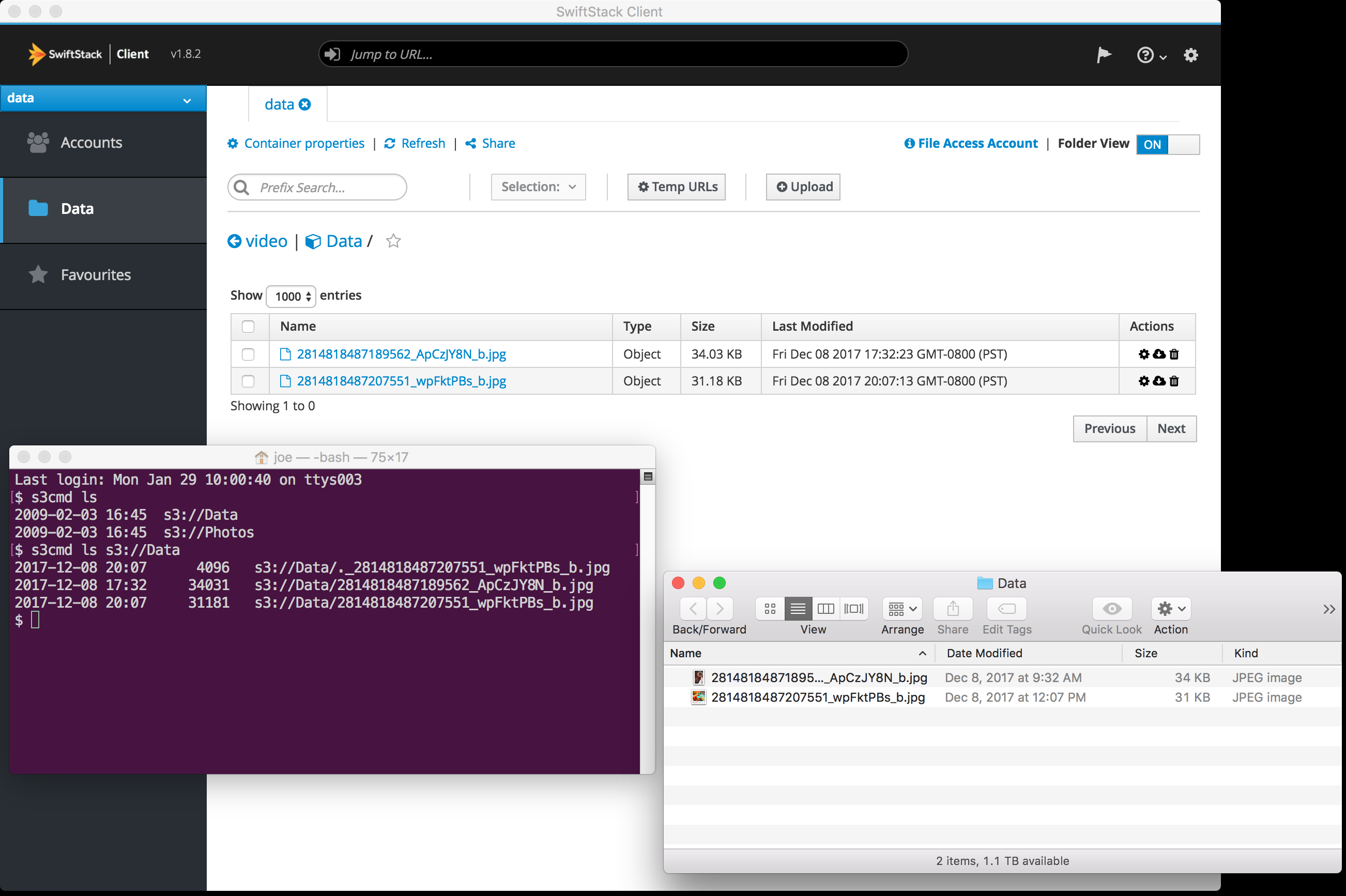Open the Selection dropdown
The height and width of the screenshot is (896, 1346).
click(539, 187)
